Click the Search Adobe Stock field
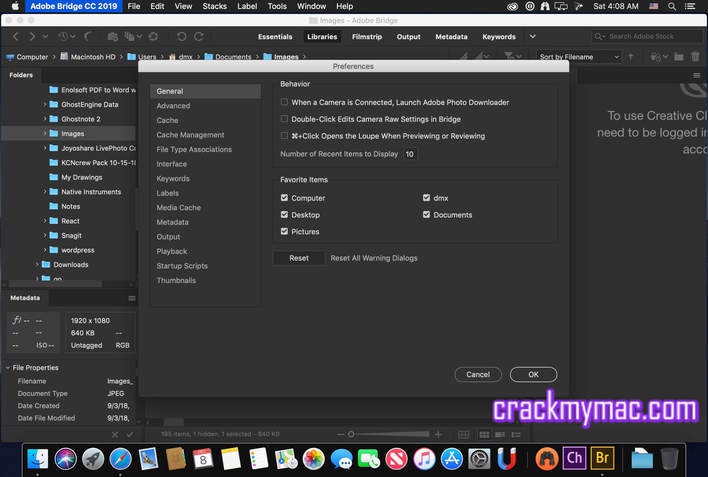Screen dimensions: 708x477 (x=647, y=36)
